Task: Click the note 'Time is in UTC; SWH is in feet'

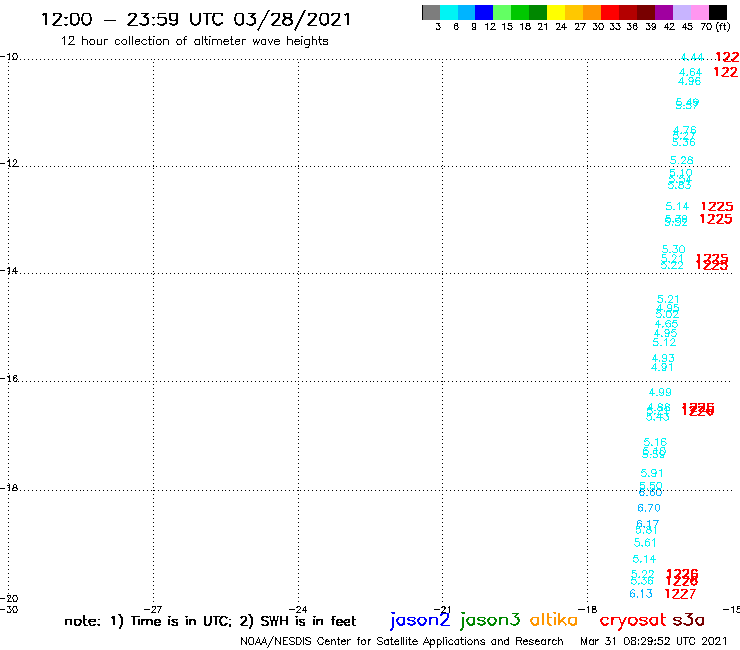Action: click(210, 621)
